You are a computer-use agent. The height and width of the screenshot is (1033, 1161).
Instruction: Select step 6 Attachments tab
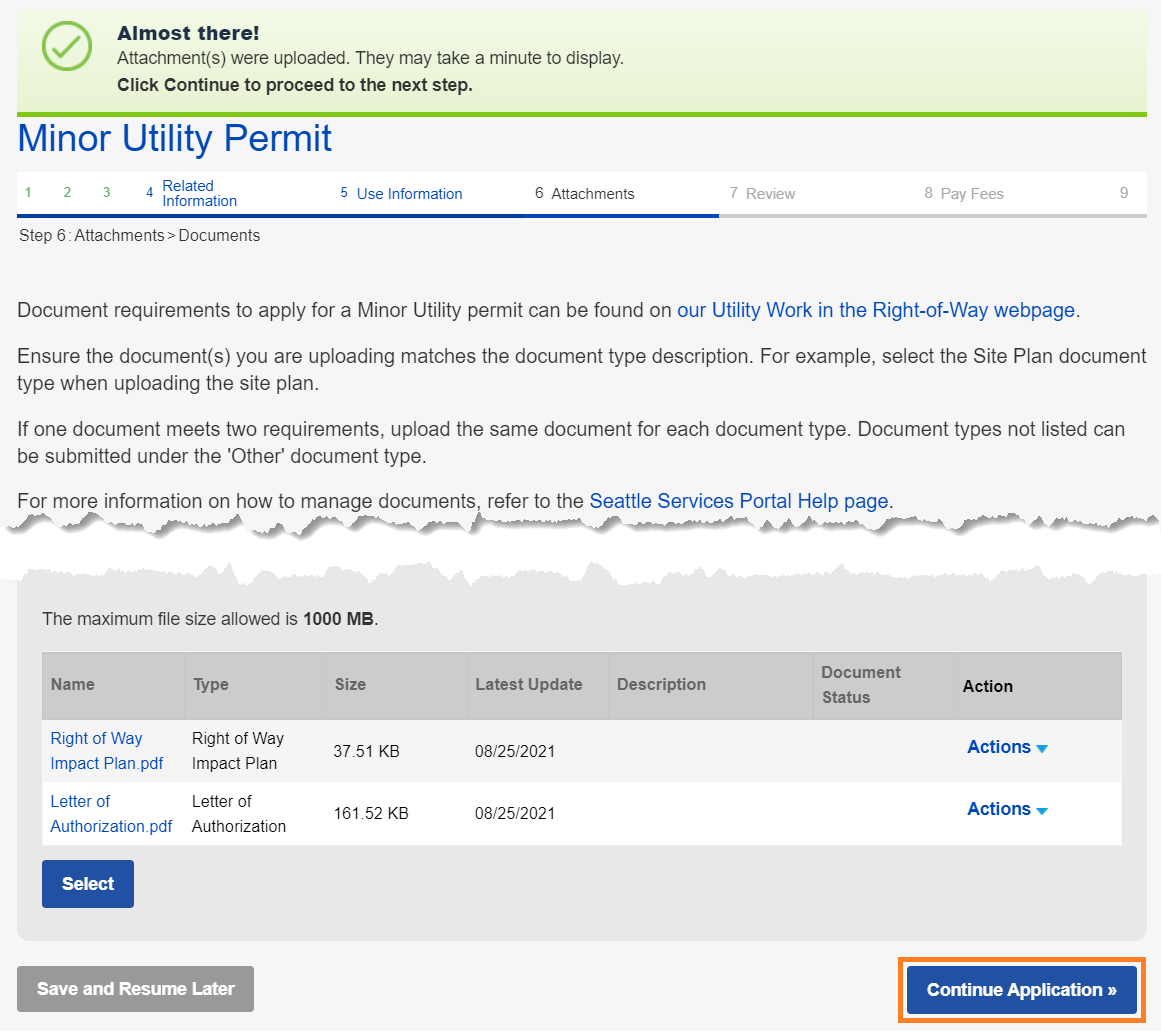point(592,194)
